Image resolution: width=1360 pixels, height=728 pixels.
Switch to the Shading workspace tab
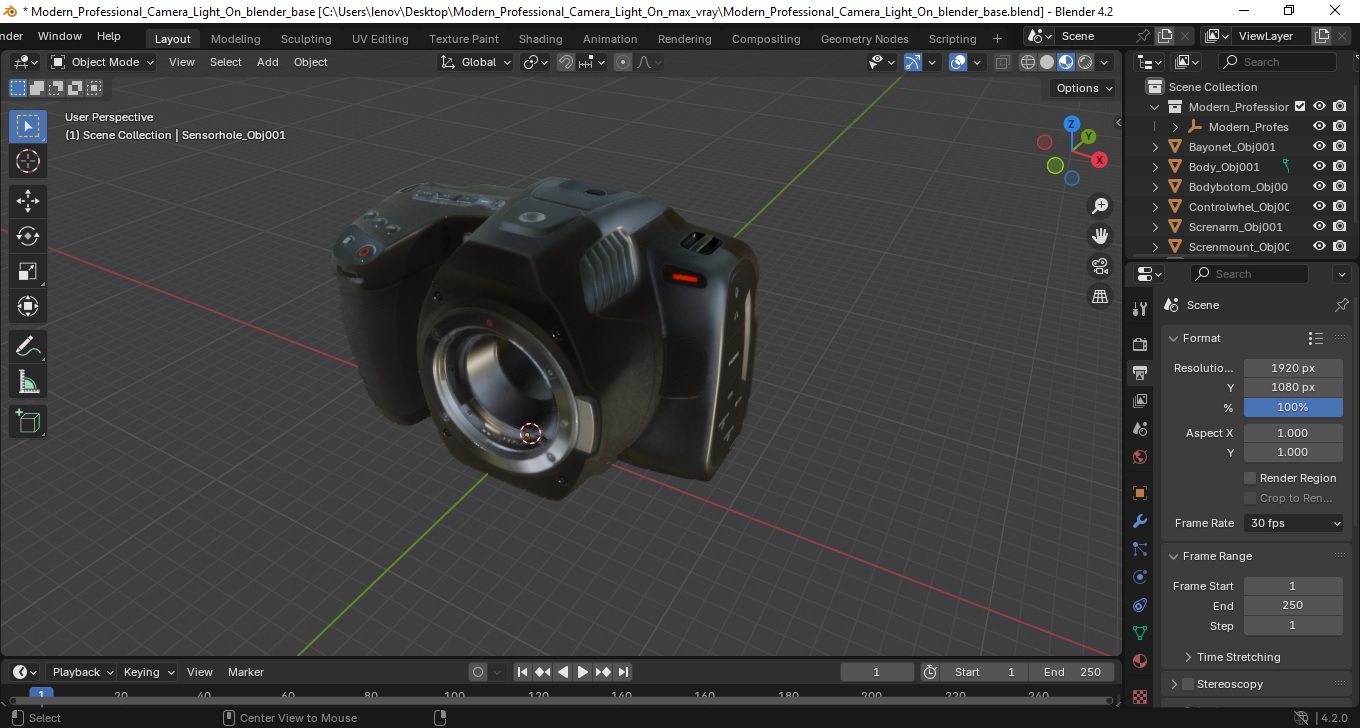(x=540, y=39)
